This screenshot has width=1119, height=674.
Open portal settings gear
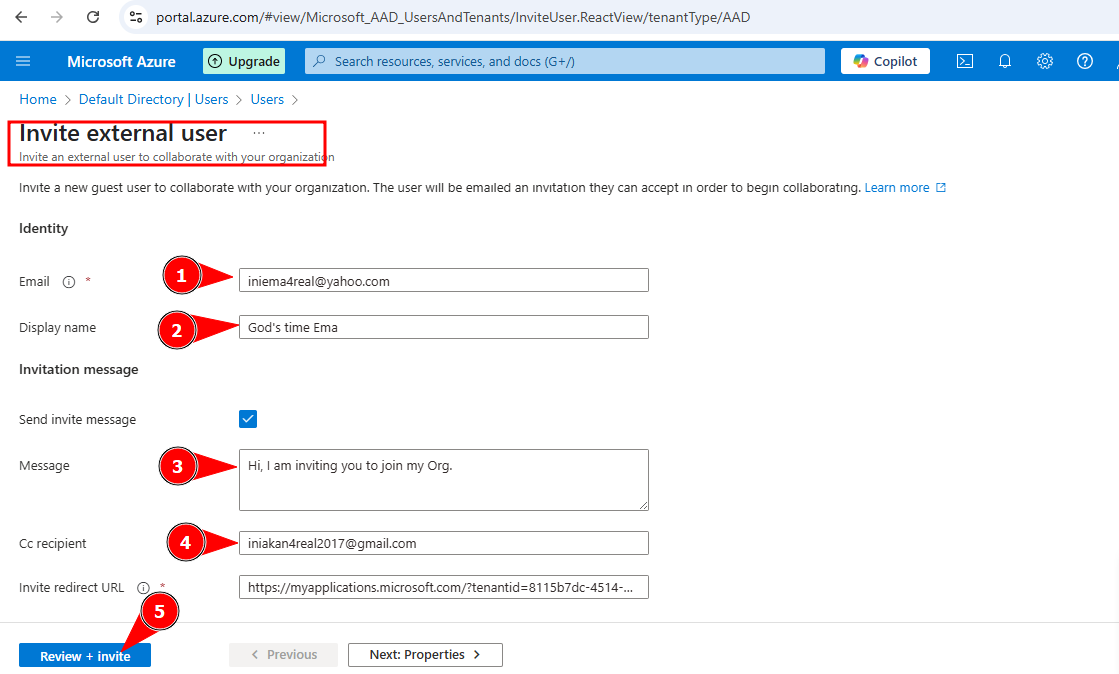(x=1045, y=61)
